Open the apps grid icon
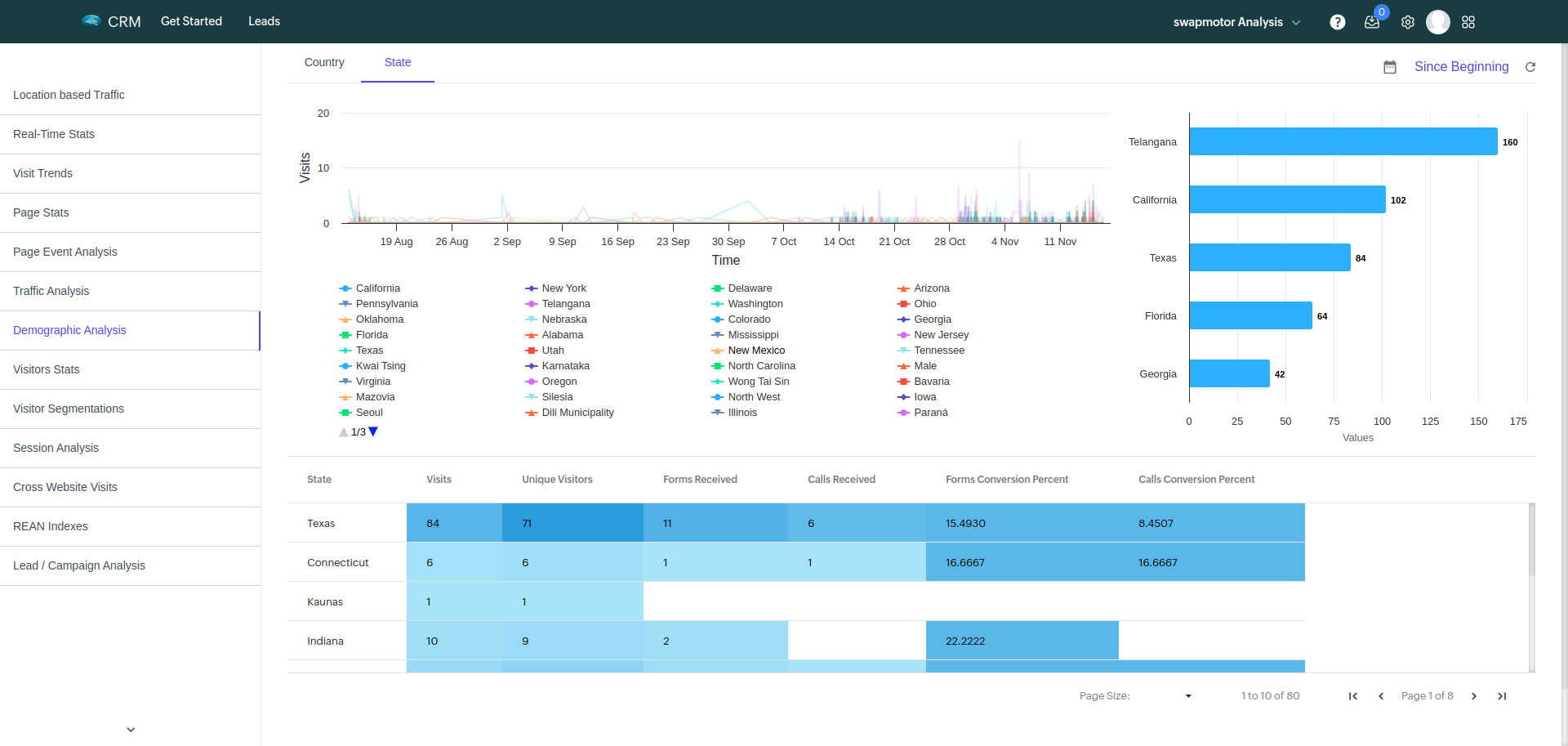 tap(1468, 22)
